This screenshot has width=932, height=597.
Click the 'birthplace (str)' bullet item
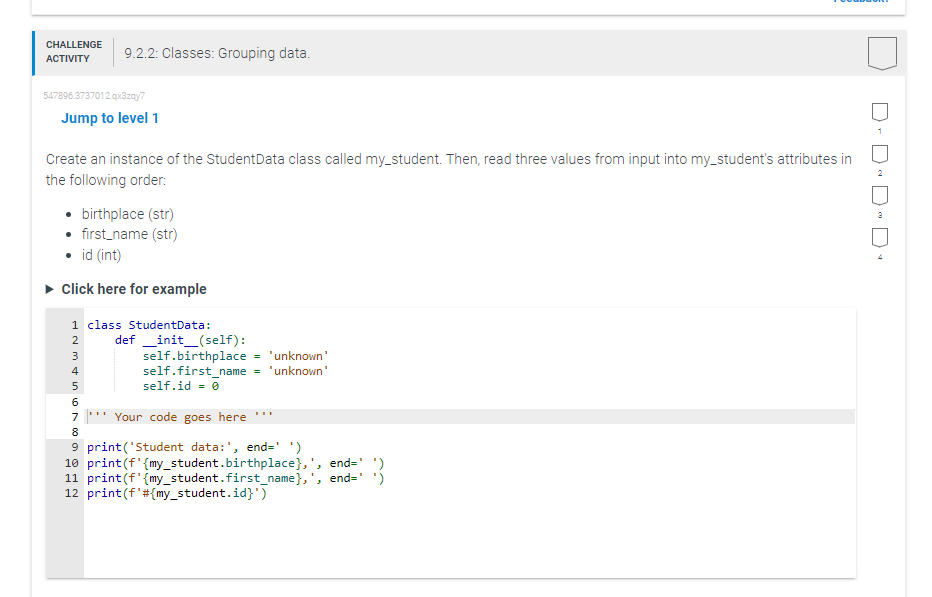coord(127,214)
